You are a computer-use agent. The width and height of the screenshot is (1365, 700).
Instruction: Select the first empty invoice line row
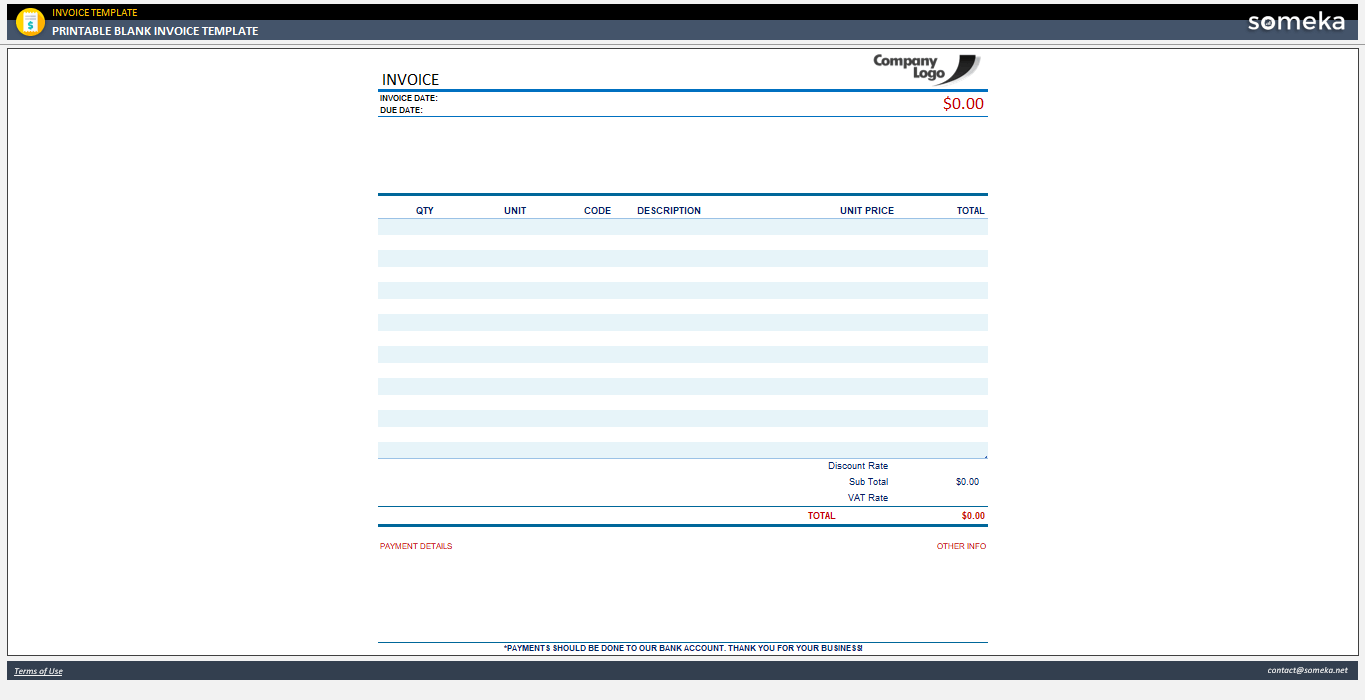(x=682, y=227)
